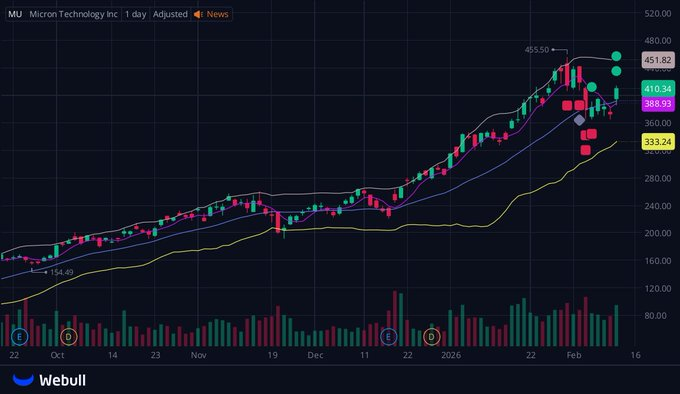Open the earnings E marker near September 22
Viewport: 680px width, 394px height.
pyautogui.click(x=20, y=336)
